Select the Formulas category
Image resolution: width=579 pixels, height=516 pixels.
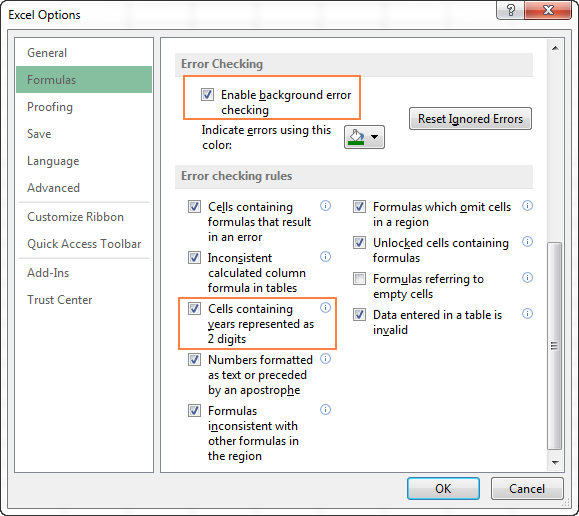pos(84,80)
